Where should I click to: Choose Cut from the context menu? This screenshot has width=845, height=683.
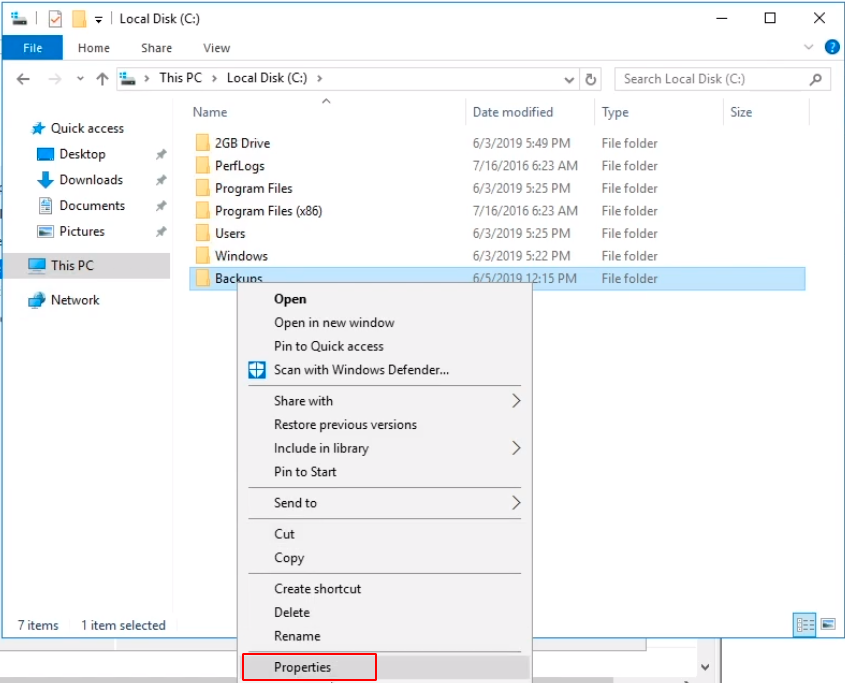(x=385, y=534)
